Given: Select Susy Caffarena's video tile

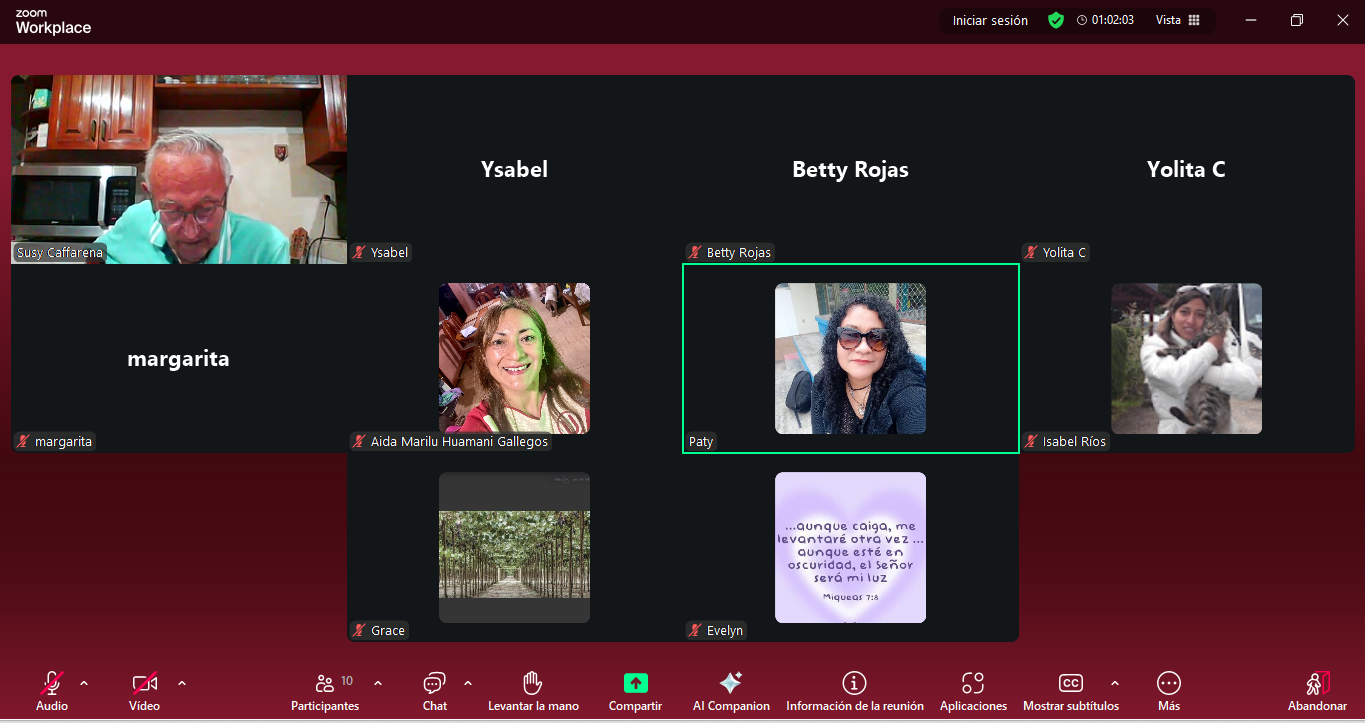Looking at the screenshot, I should 179,169.
